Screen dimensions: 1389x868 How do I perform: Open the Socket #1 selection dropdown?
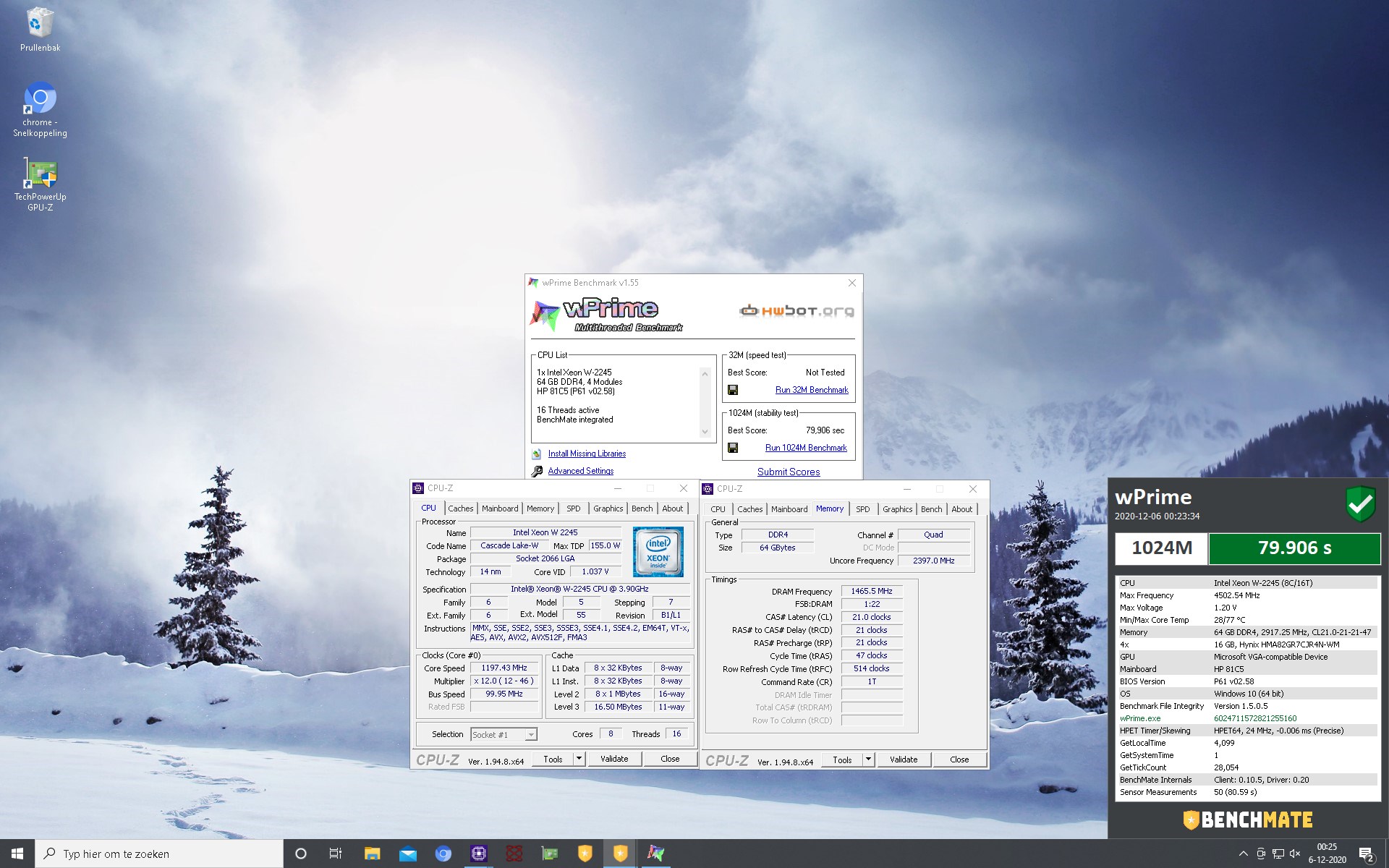point(504,734)
